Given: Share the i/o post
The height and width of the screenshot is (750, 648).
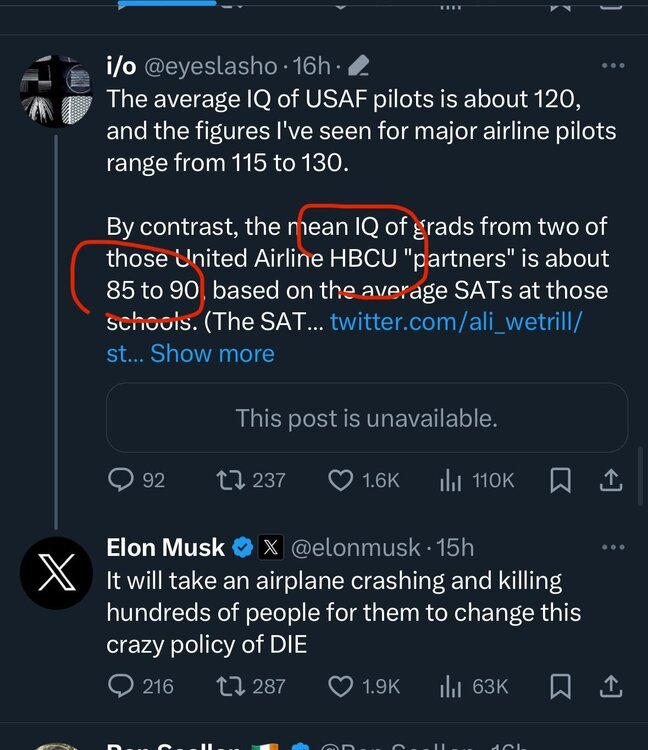Looking at the screenshot, I should pyautogui.click(x=610, y=481).
